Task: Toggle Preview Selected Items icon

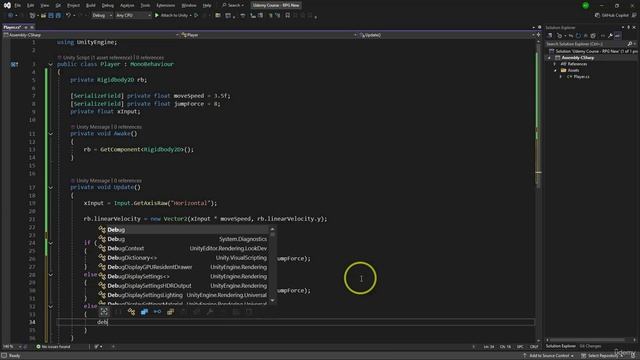Action: click(618, 36)
